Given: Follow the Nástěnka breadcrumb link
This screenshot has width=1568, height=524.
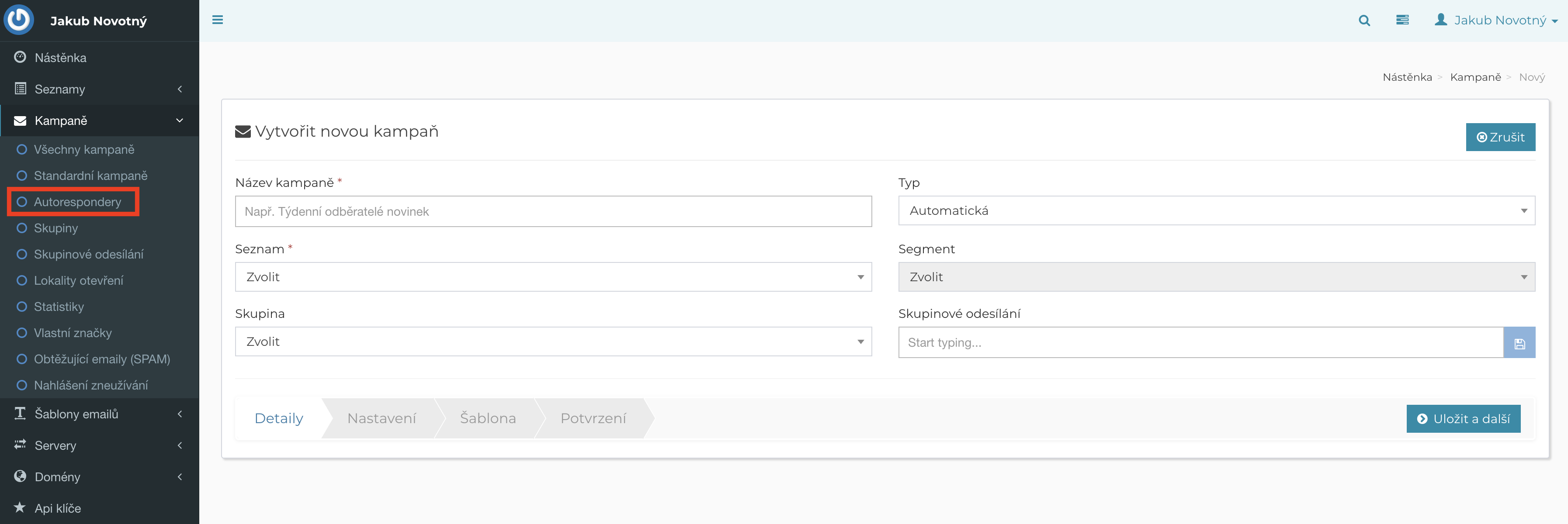Looking at the screenshot, I should (1407, 77).
